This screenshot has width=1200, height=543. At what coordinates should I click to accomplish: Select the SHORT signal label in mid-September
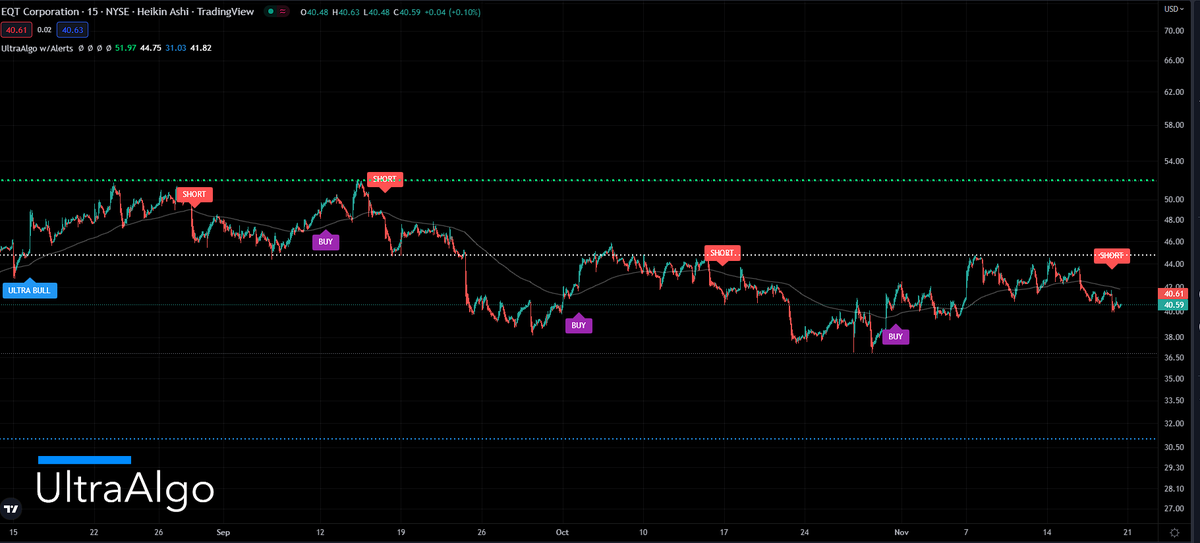[385, 180]
